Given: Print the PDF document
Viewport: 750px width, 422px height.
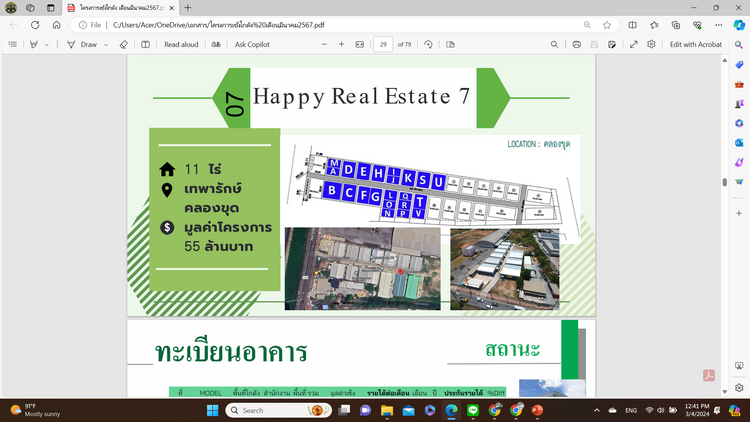Looking at the screenshot, I should (577, 44).
